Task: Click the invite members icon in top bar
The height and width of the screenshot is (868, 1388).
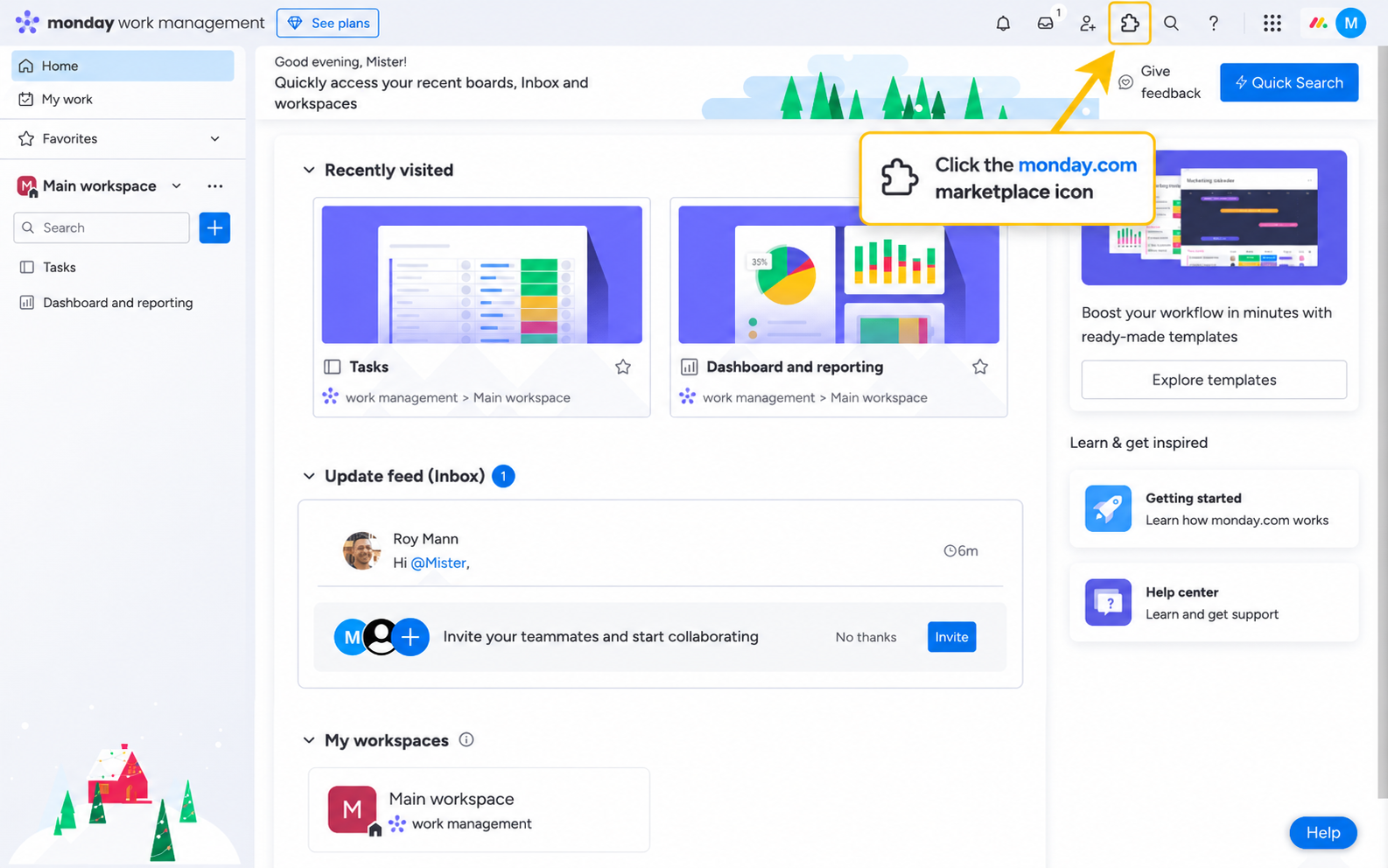Action: click(1087, 24)
